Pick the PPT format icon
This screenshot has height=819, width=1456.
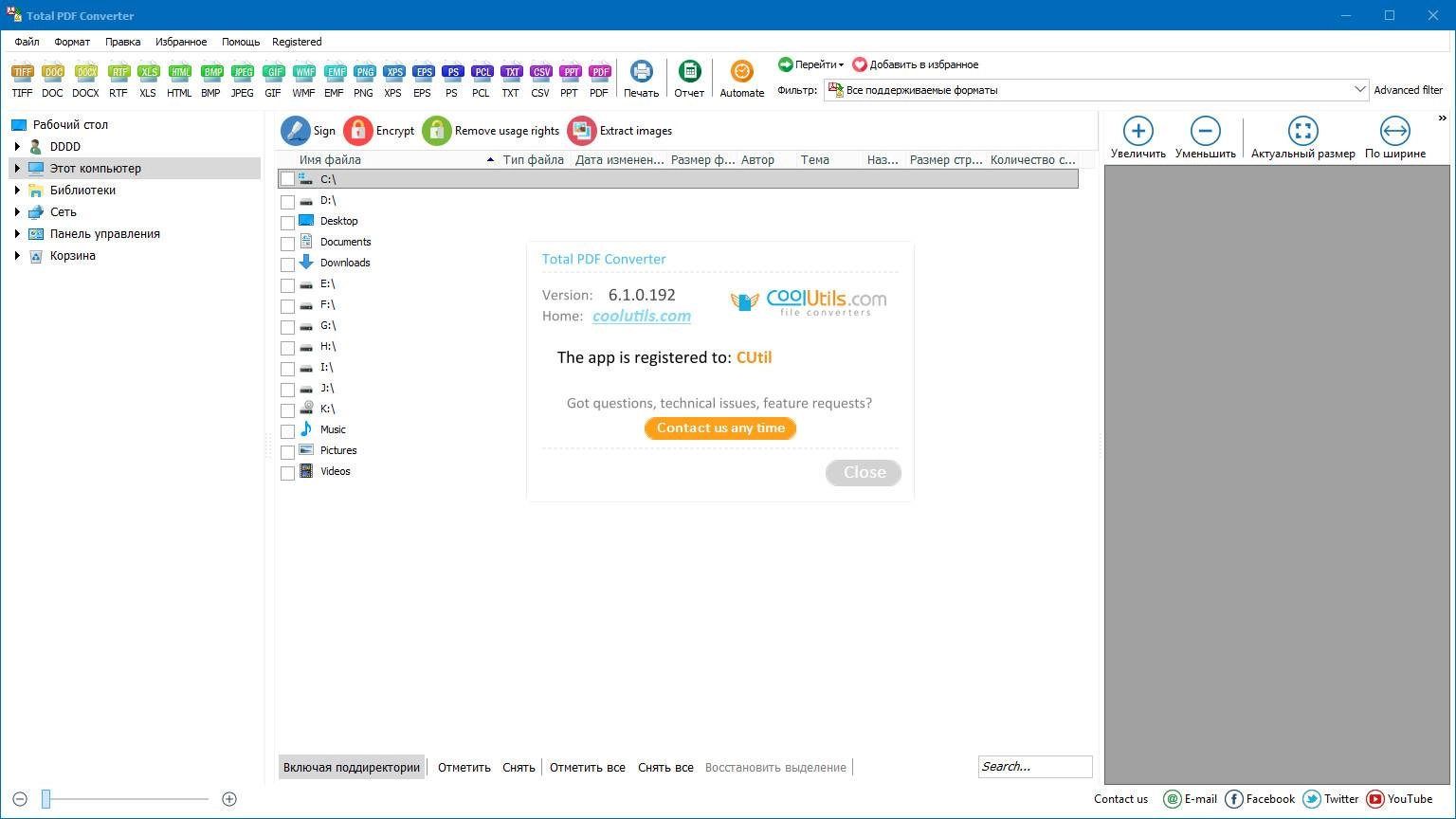coord(569,80)
